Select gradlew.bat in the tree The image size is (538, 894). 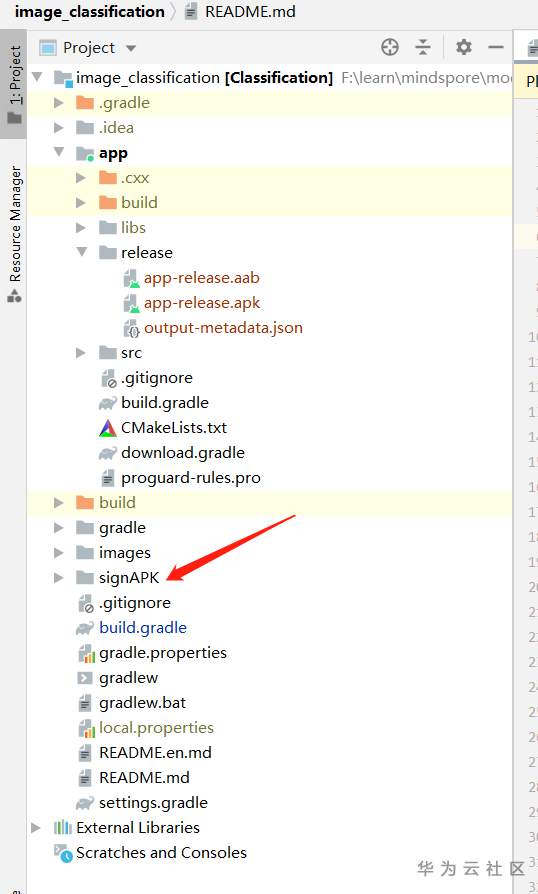pyautogui.click(x=142, y=702)
